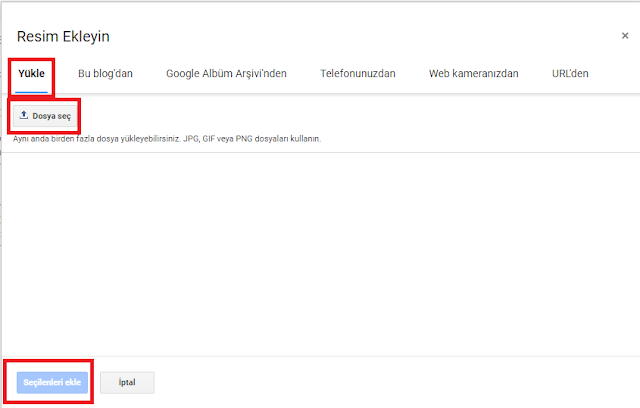Switch to Bu blog'dan tab

[x=105, y=73]
